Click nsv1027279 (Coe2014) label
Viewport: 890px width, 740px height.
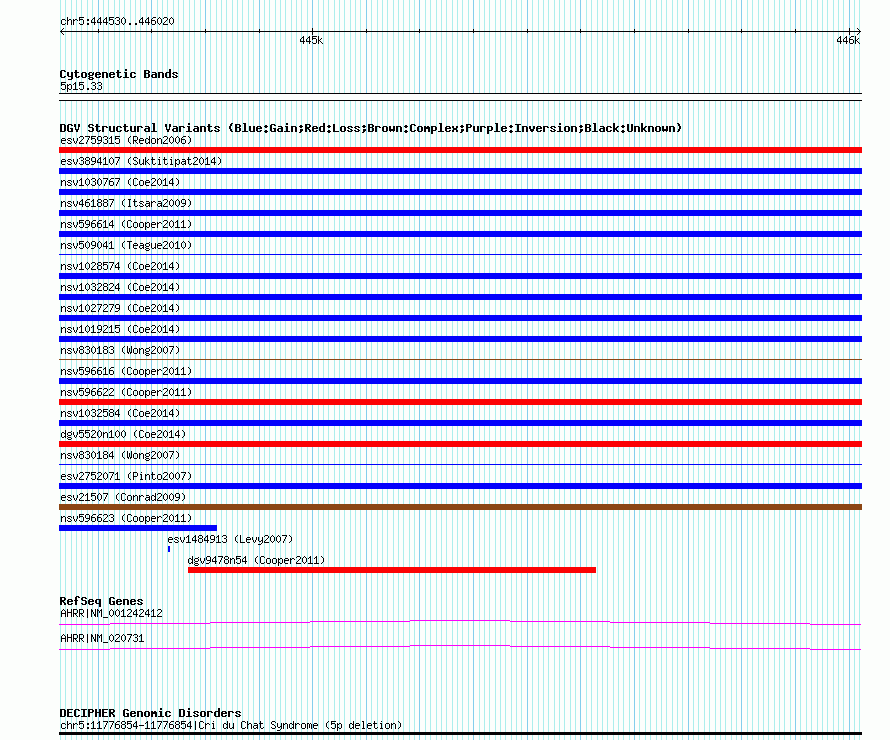(x=120, y=308)
